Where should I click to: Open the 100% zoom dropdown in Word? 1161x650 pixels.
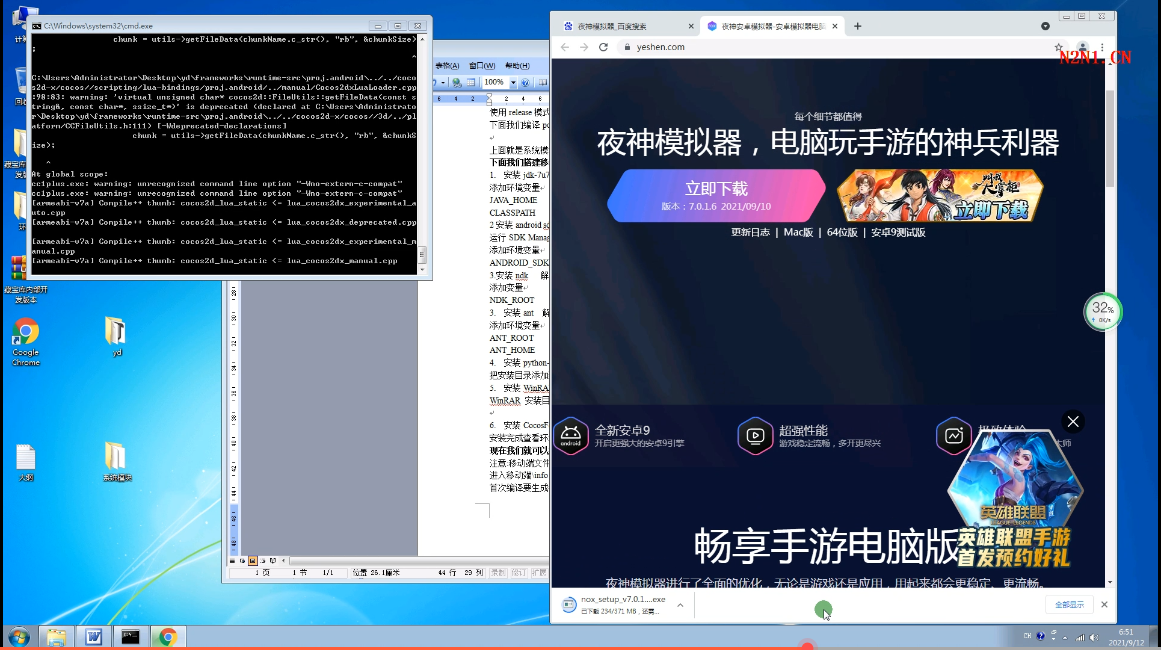513,83
